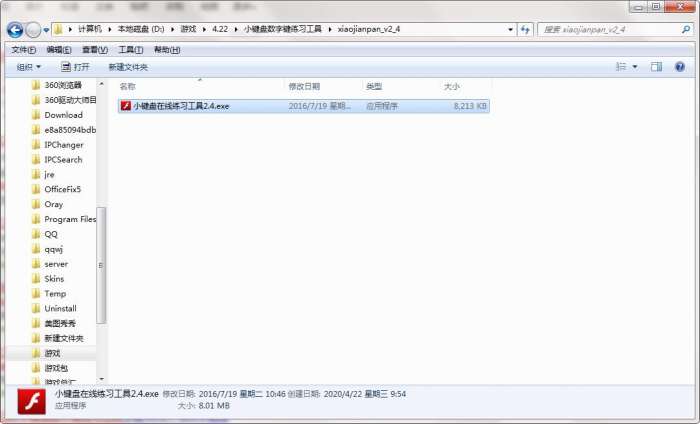Click the navigation pane scrollbar thumb
The width and height of the screenshot is (700, 424).
click(x=101, y=265)
